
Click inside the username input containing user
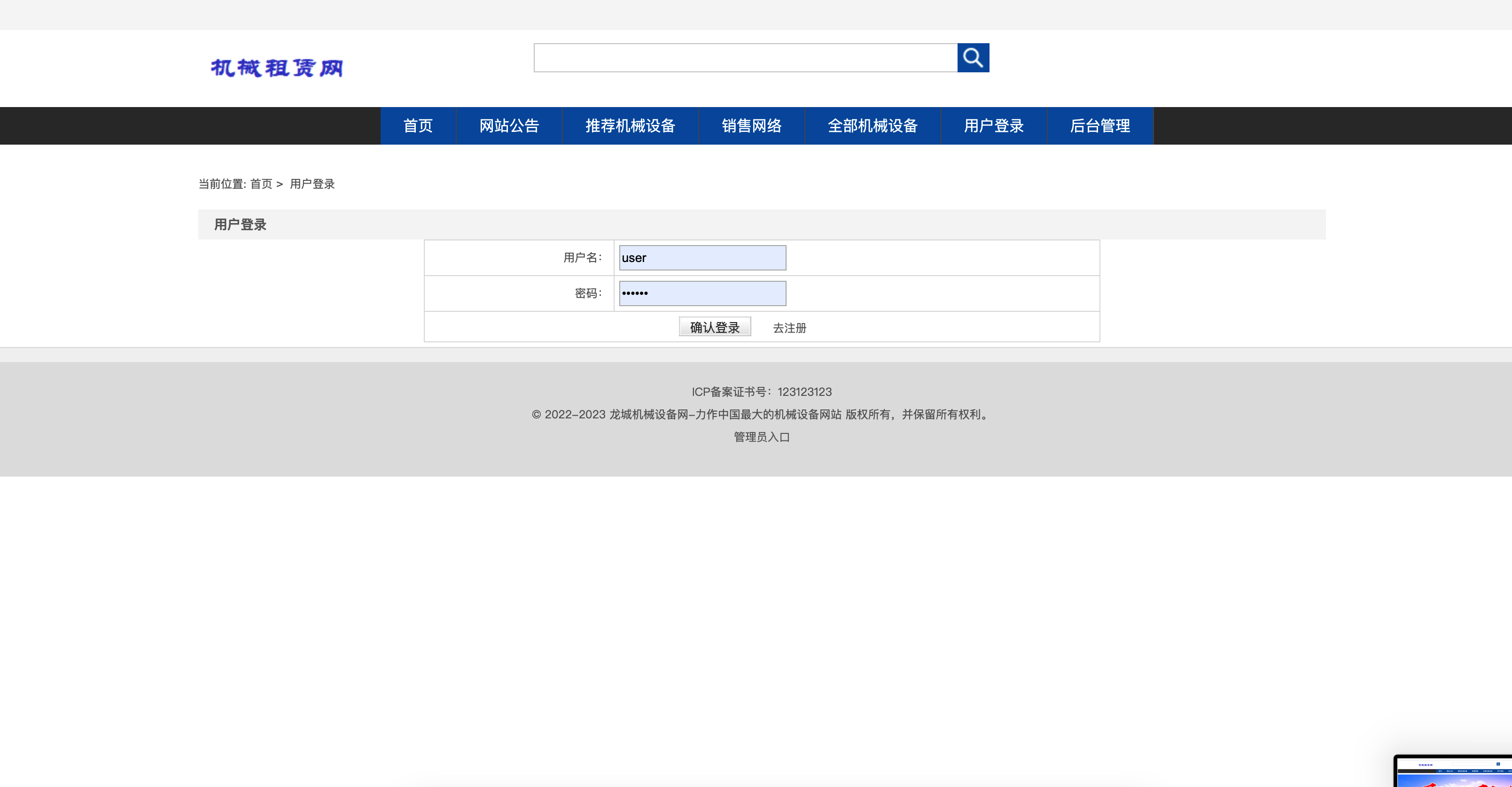[x=702, y=257]
